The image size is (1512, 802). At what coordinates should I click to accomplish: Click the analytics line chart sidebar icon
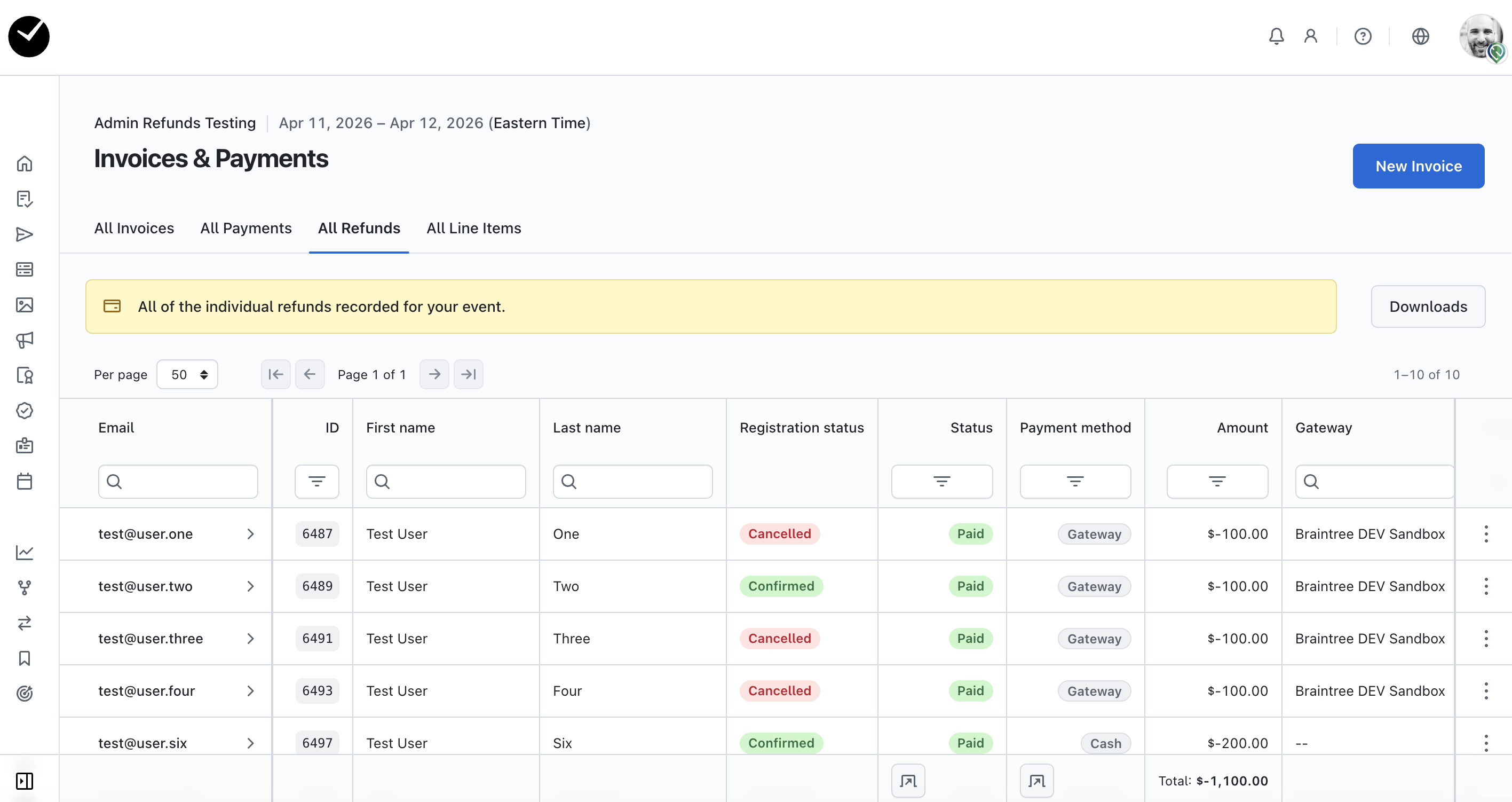pos(25,553)
